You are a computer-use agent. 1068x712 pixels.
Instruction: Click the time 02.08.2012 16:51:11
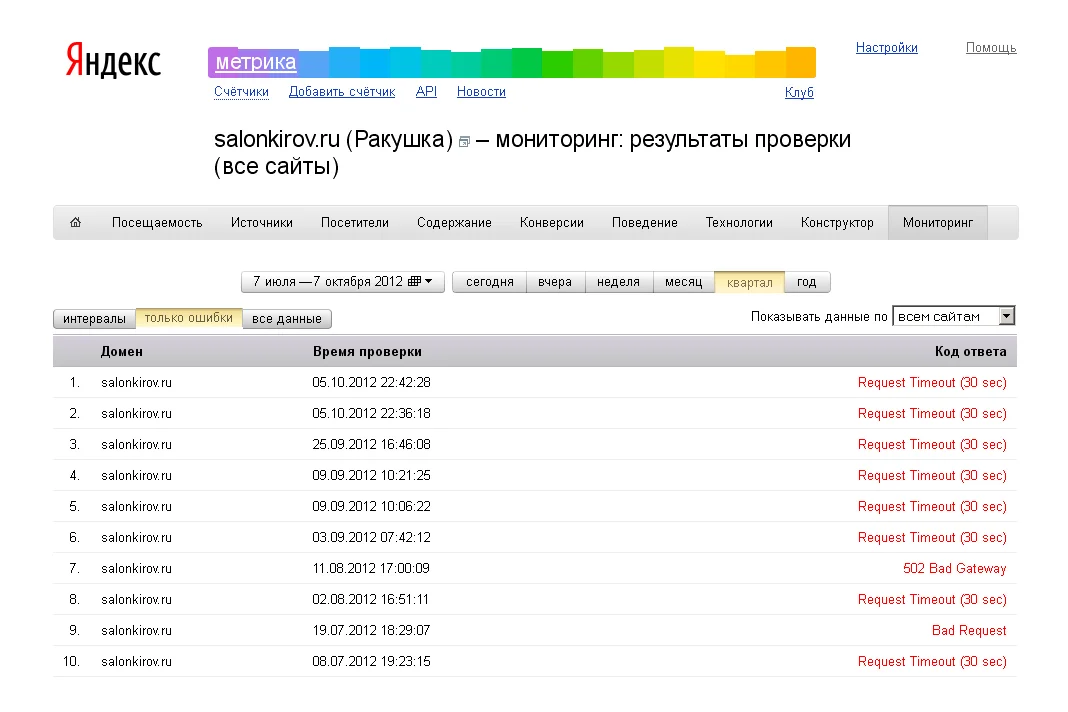click(371, 600)
